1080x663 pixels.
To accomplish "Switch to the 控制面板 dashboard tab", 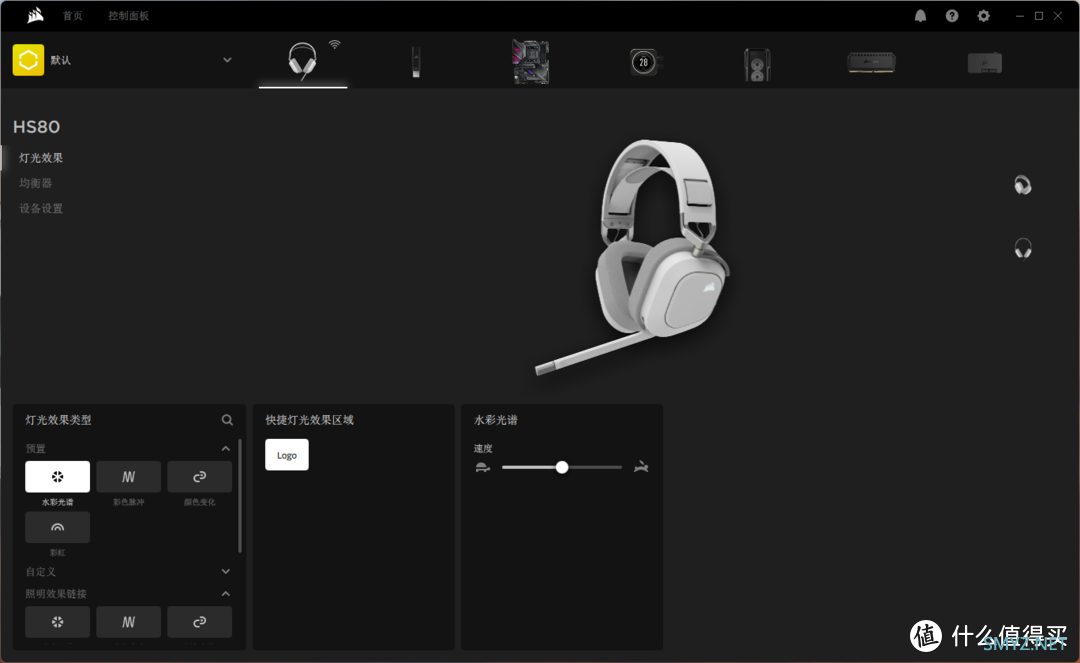I will click(128, 16).
